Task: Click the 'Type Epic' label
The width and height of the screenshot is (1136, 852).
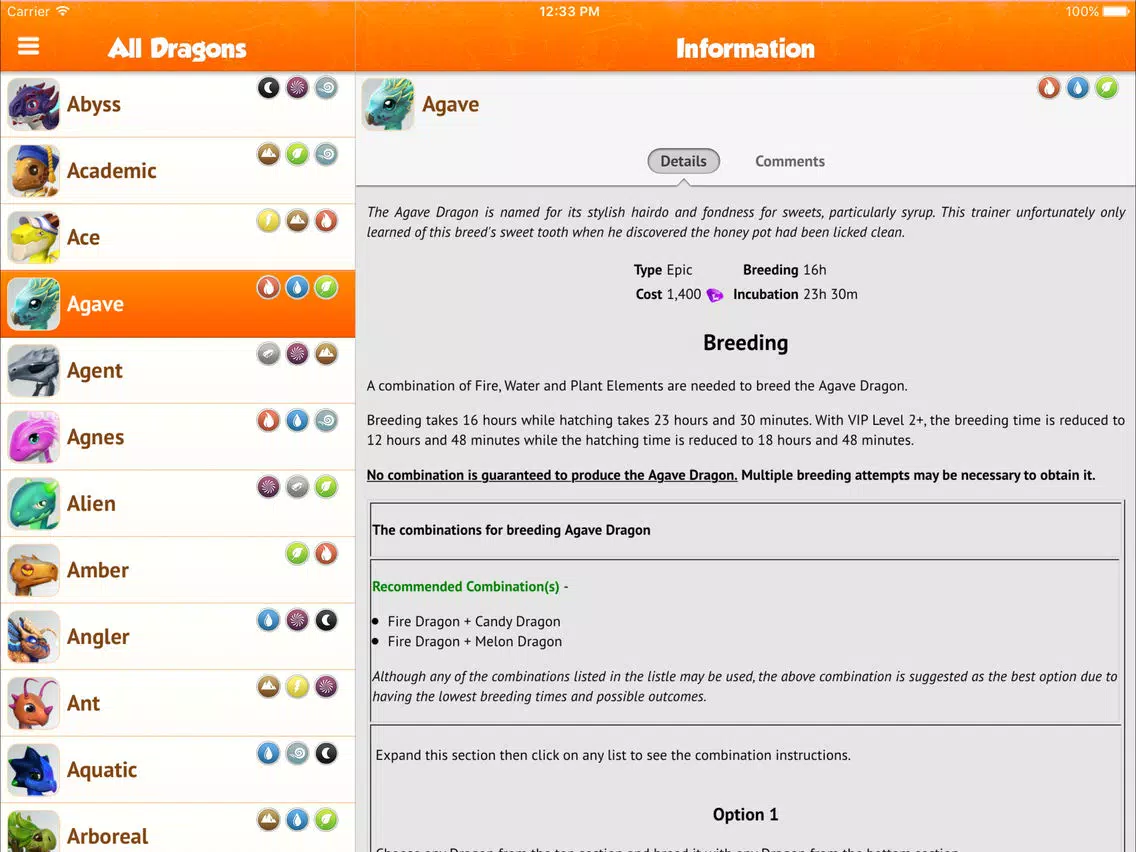Action: tap(663, 270)
